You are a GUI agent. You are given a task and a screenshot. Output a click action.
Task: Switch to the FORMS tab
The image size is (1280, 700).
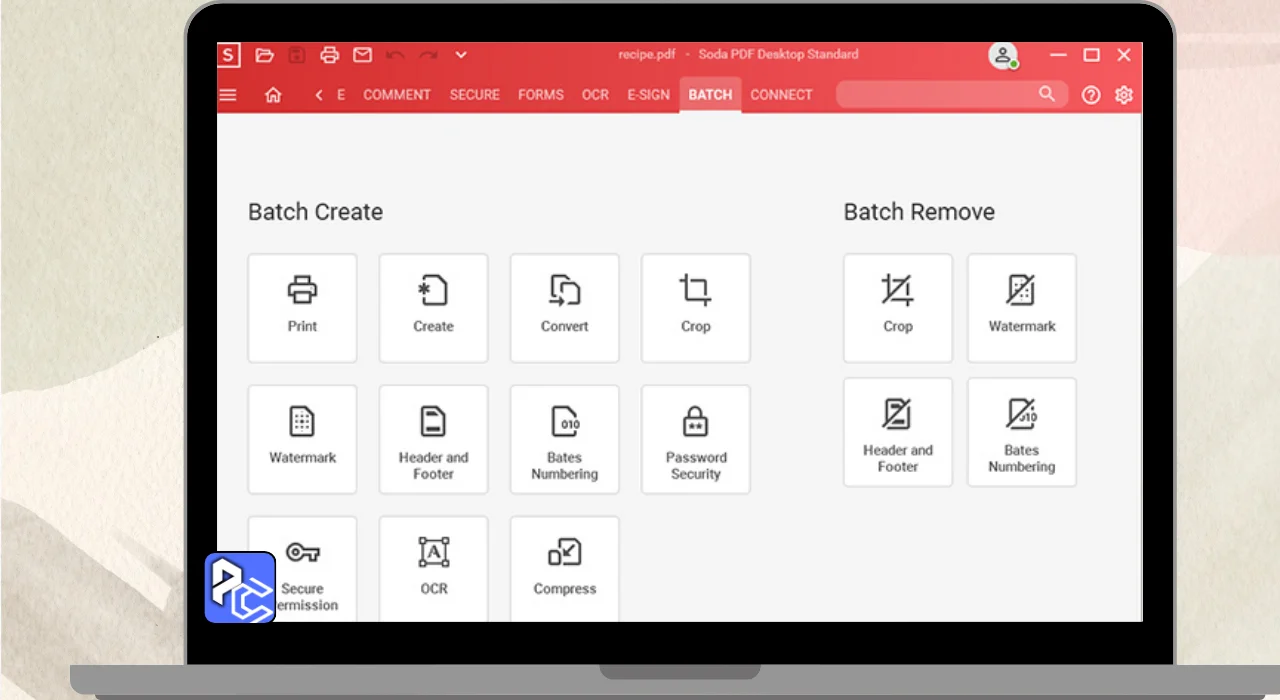pos(541,95)
